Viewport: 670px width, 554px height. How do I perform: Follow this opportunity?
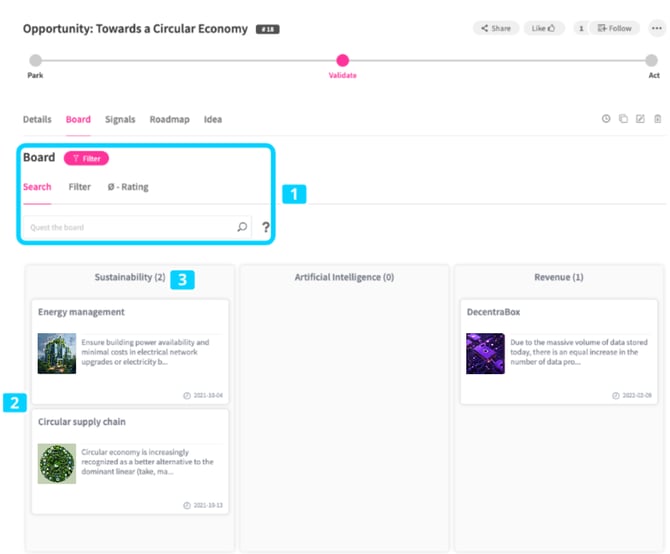pyautogui.click(x=614, y=28)
